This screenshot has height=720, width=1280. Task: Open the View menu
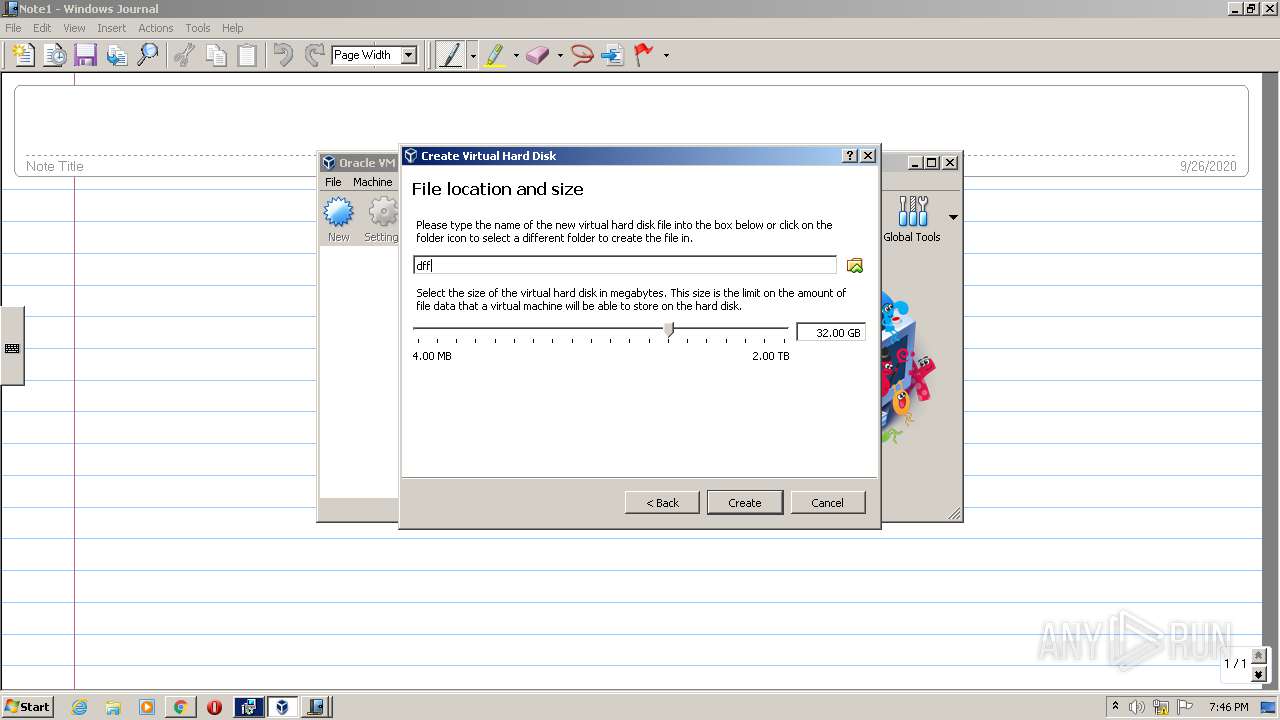click(x=74, y=28)
